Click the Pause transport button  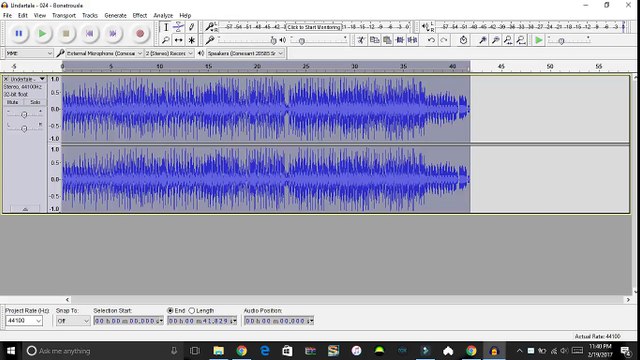[x=19, y=33]
